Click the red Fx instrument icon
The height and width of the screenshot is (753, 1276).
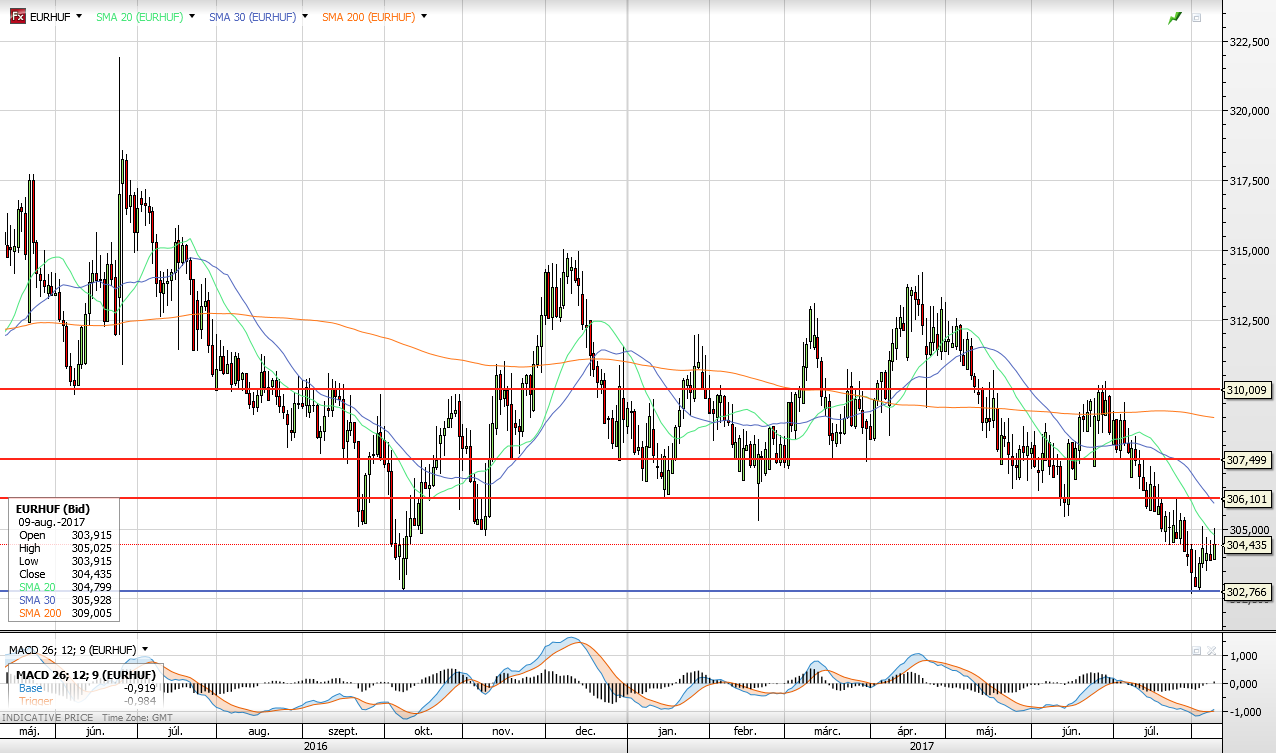tap(17, 17)
